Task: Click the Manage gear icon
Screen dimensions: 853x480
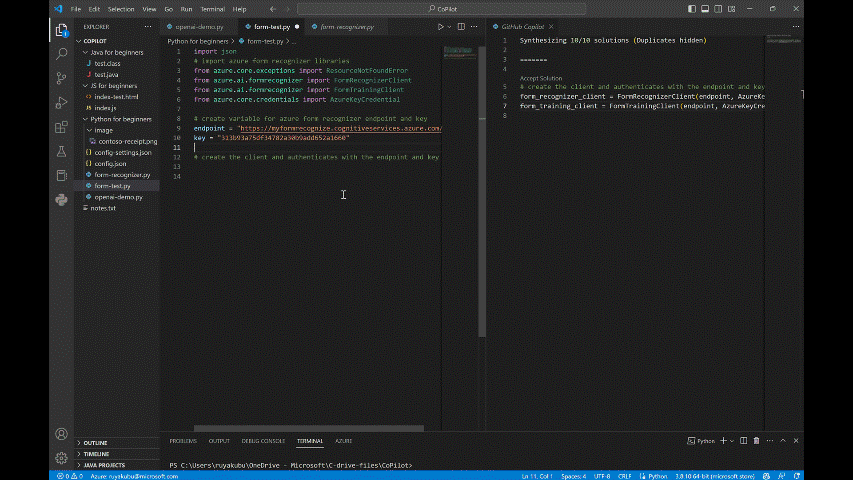Action: pyautogui.click(x=61, y=458)
